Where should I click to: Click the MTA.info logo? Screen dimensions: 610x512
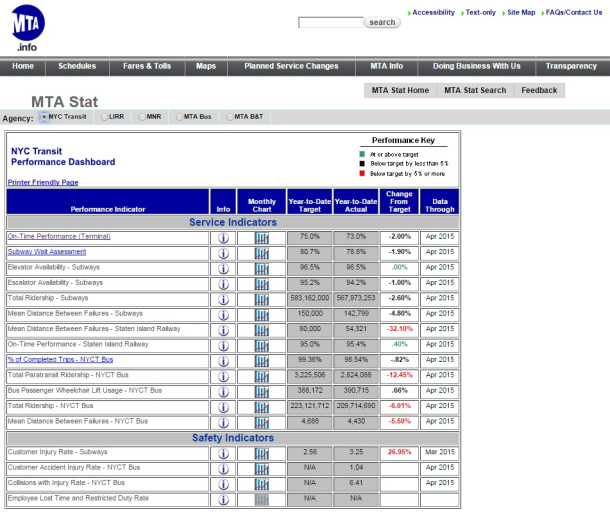28,28
